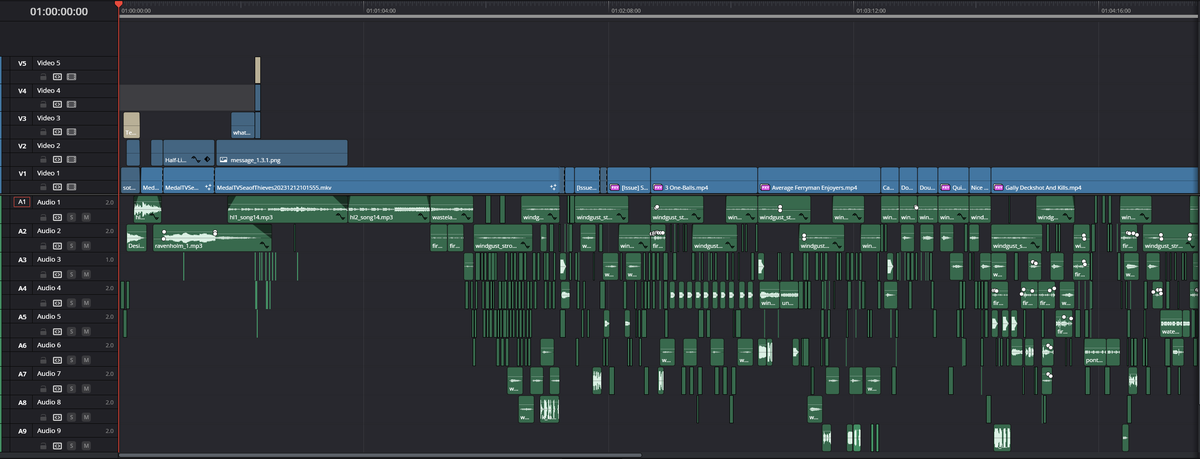
Task: Click the V2 track destination label
Action: (22, 146)
